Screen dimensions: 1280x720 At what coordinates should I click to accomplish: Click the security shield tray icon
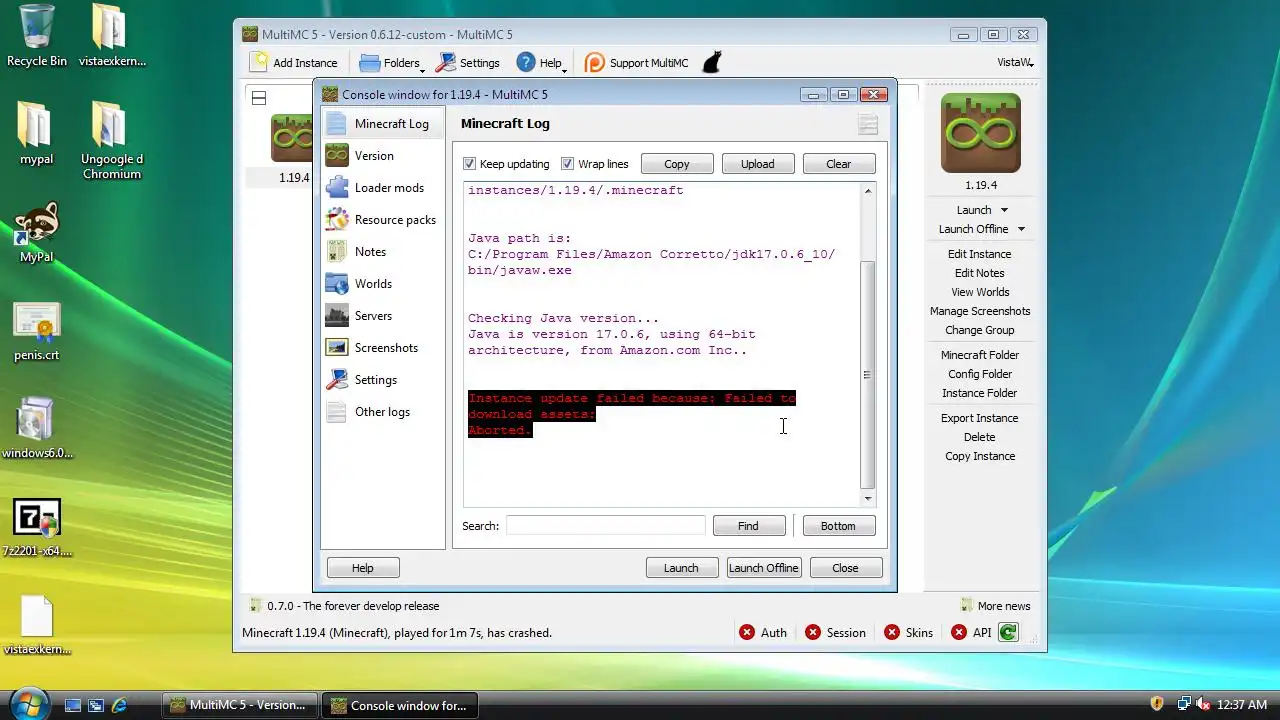1157,704
